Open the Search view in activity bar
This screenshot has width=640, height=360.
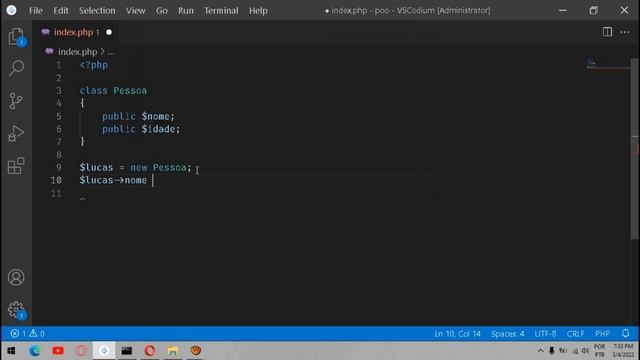pyautogui.click(x=16, y=68)
